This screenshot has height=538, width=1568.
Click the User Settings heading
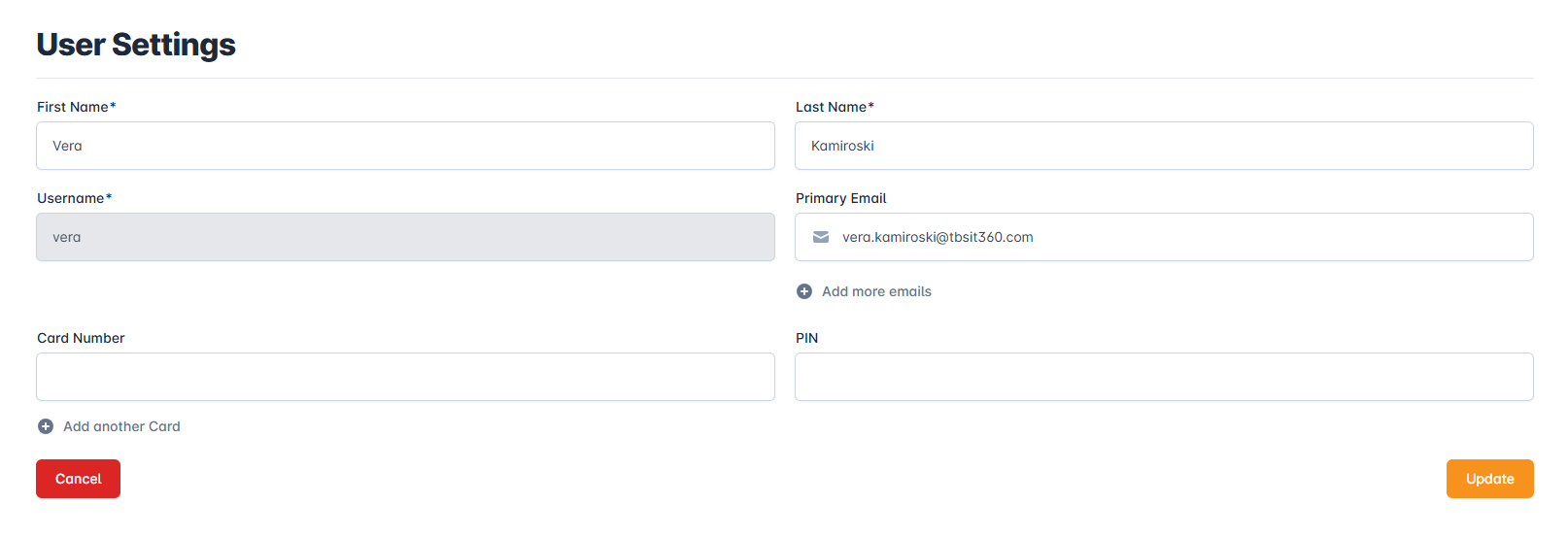[136, 45]
